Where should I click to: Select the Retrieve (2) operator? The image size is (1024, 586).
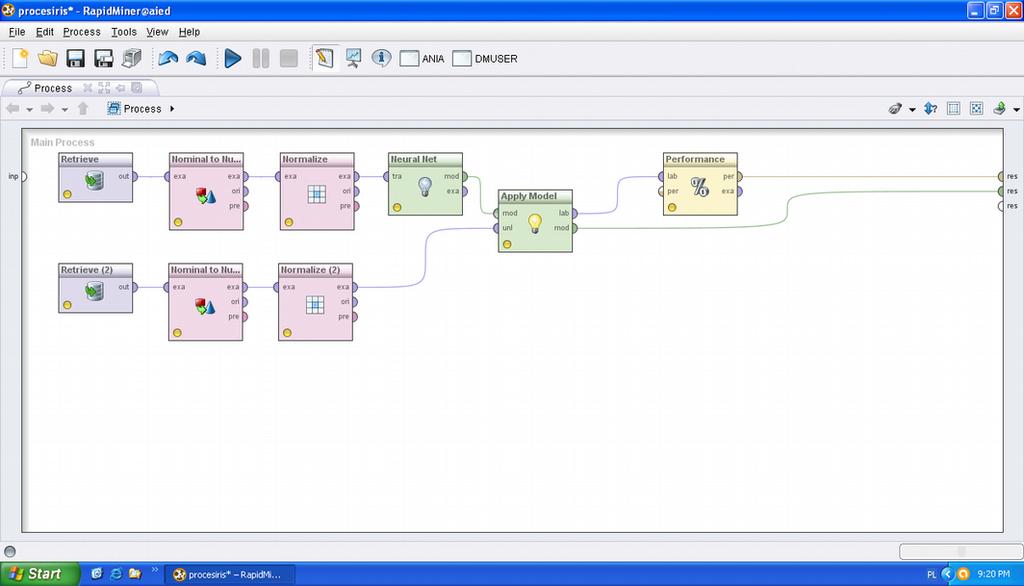click(95, 288)
